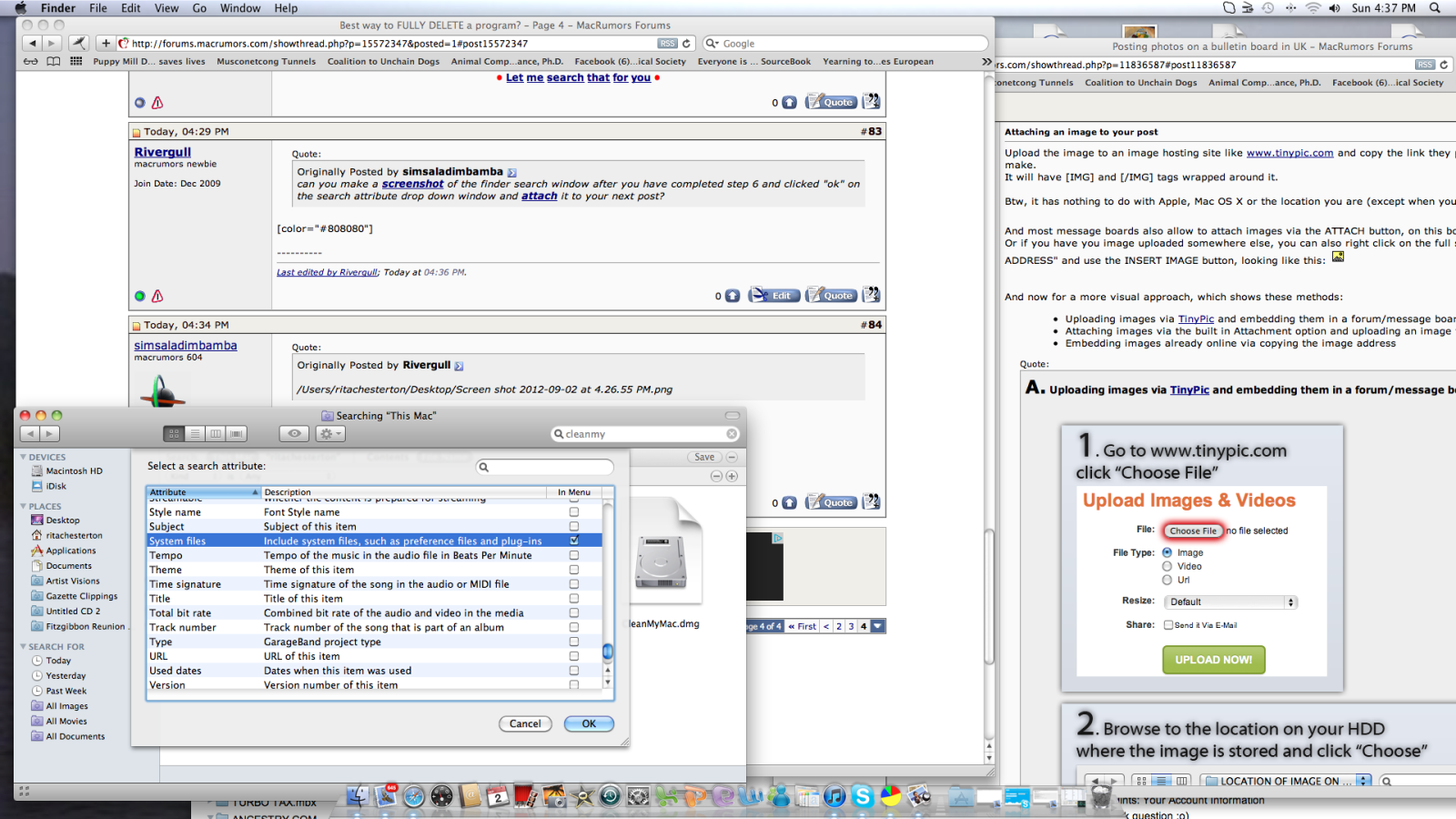1456x819 pixels.
Task: Click the Wi-Fi icon in menu bar
Action: (x=1312, y=8)
